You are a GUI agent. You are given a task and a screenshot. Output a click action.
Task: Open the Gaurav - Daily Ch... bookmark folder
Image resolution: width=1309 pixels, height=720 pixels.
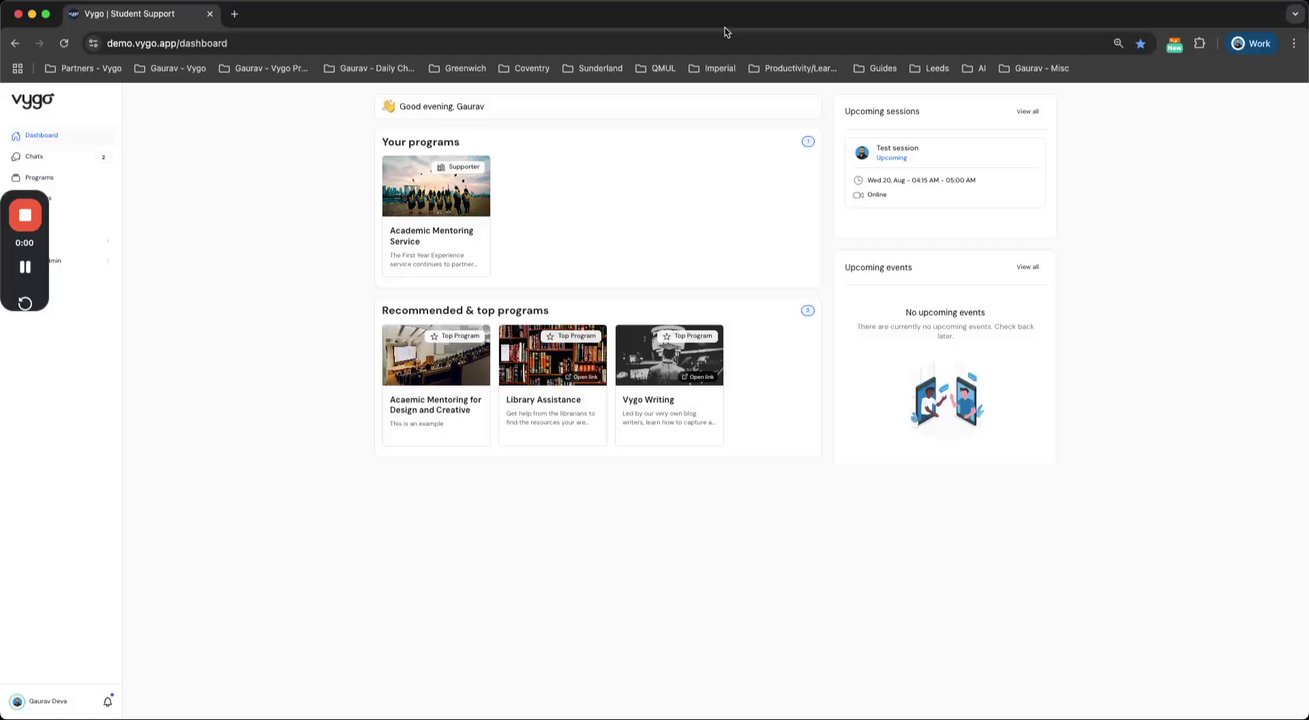(368, 68)
